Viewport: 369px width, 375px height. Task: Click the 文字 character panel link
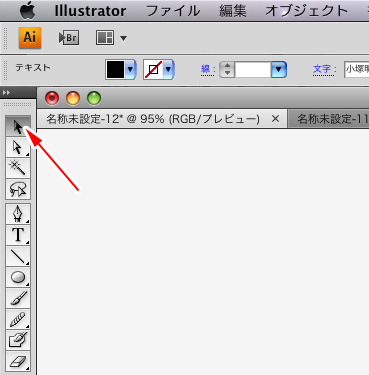pos(324,69)
